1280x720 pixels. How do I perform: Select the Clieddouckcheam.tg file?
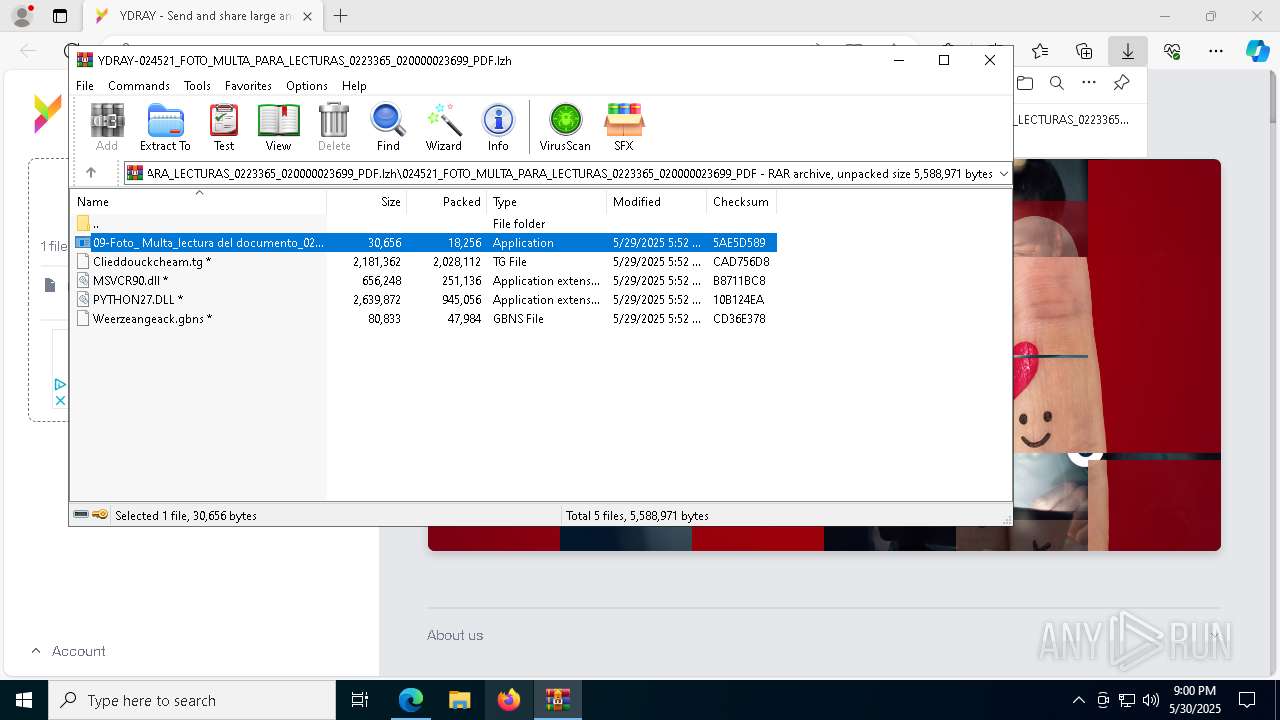pyautogui.click(x=424, y=262)
